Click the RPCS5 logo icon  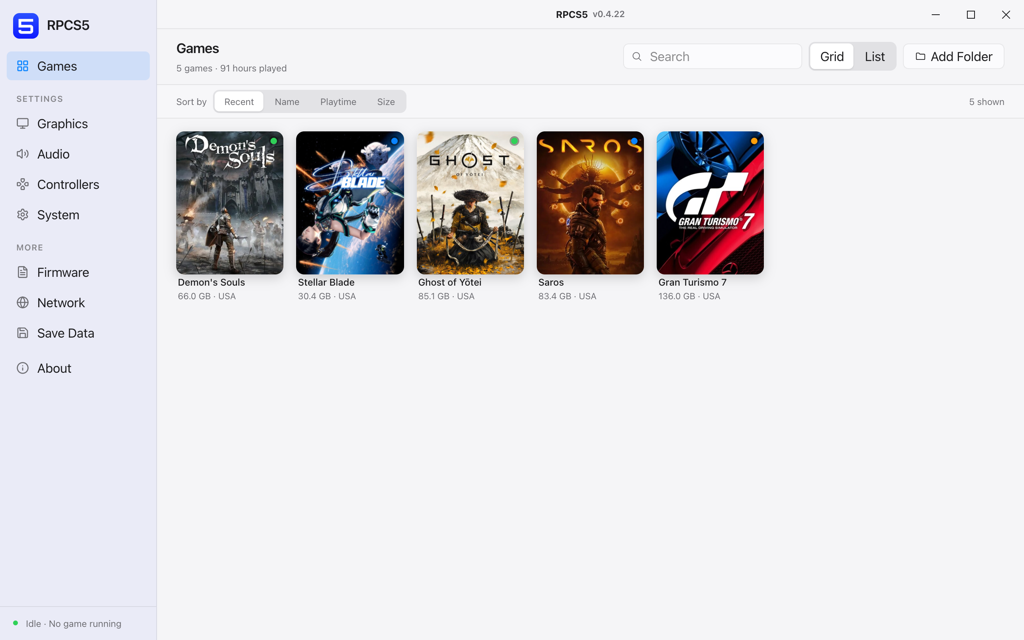click(25, 25)
